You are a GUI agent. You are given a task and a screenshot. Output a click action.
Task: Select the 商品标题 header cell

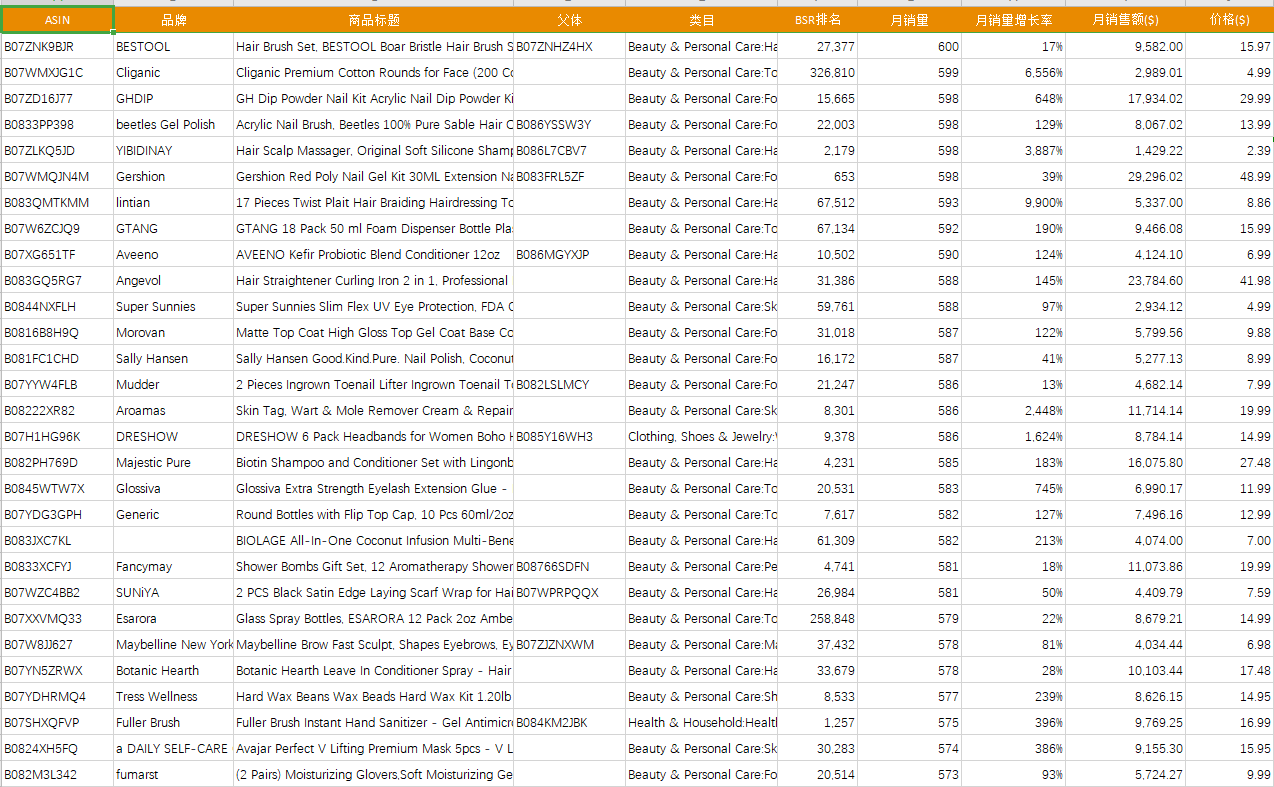[374, 20]
